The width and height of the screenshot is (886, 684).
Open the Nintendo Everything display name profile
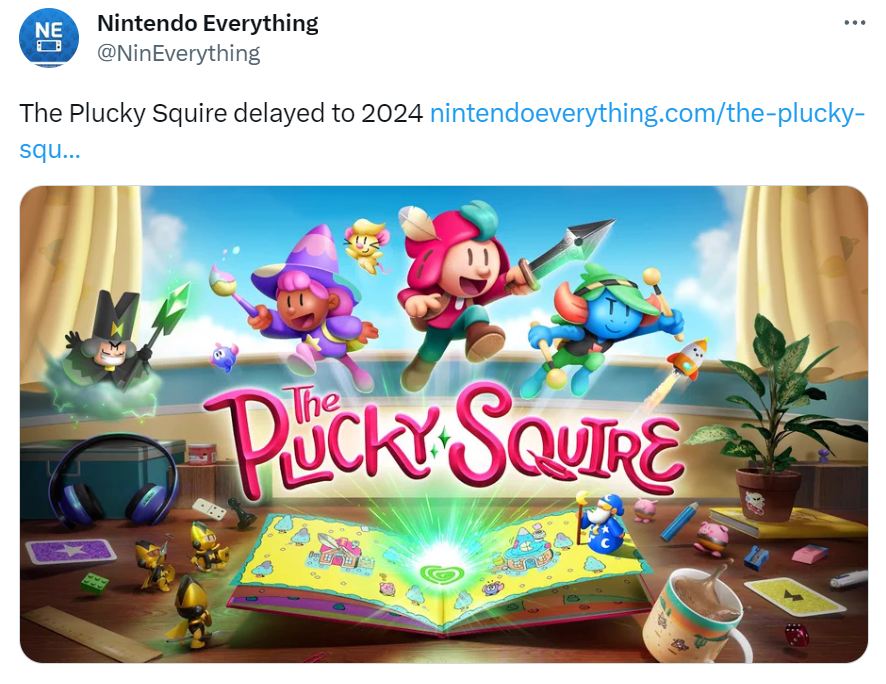click(x=208, y=23)
